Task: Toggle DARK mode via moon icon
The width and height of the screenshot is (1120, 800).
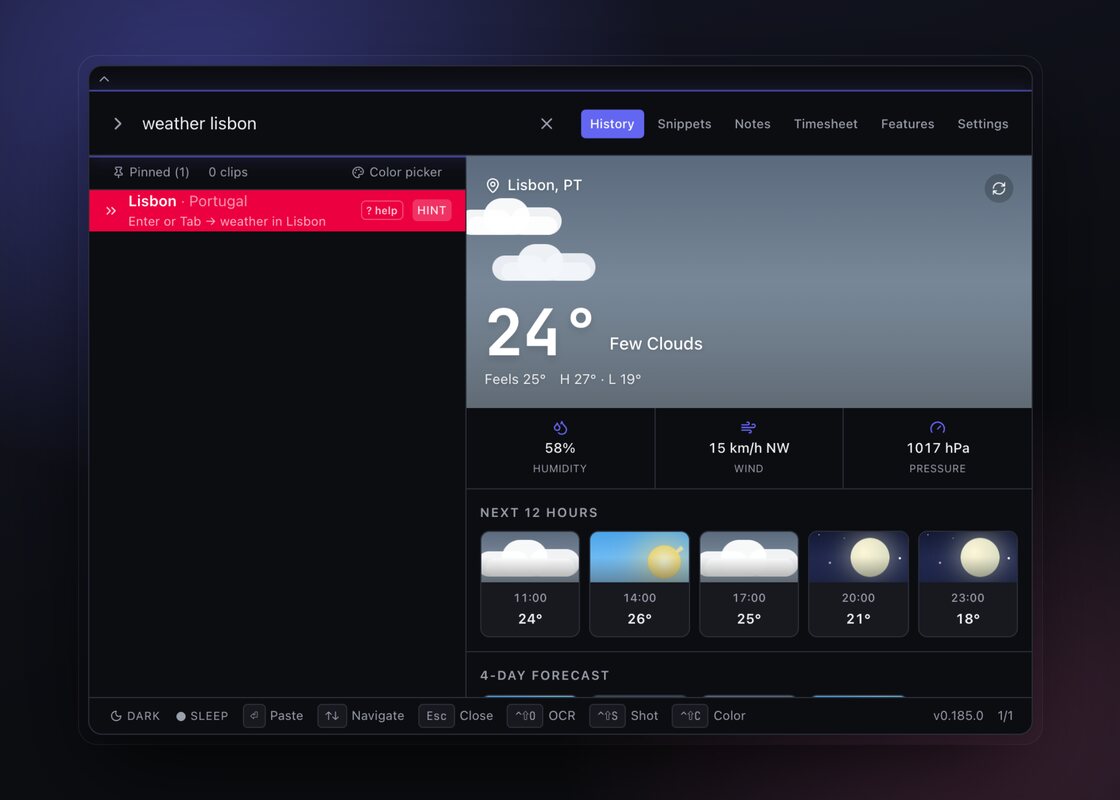Action: pyautogui.click(x=116, y=716)
